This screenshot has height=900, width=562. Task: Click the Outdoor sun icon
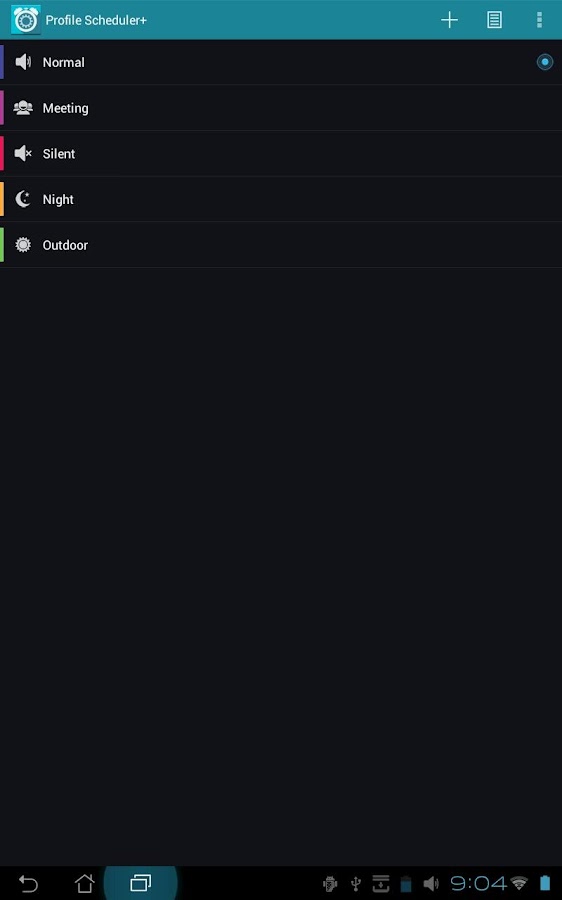pos(23,245)
